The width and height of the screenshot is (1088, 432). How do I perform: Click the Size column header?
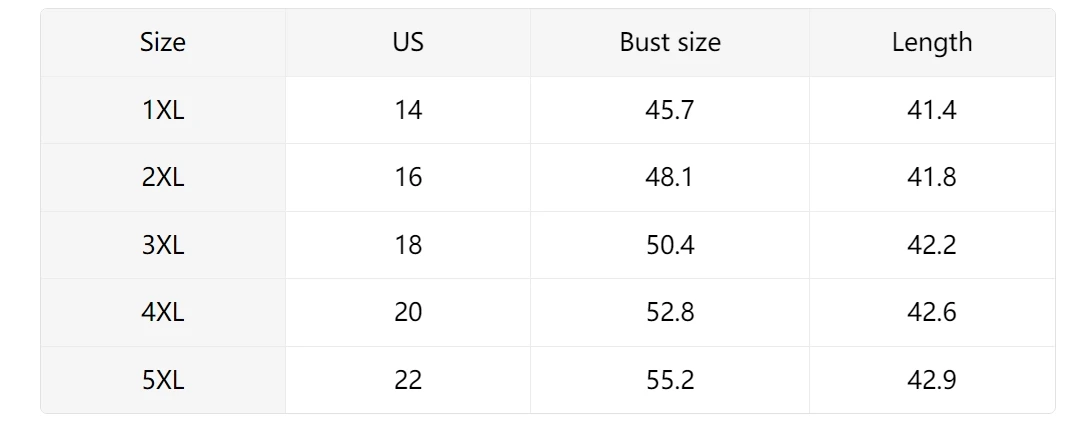163,42
